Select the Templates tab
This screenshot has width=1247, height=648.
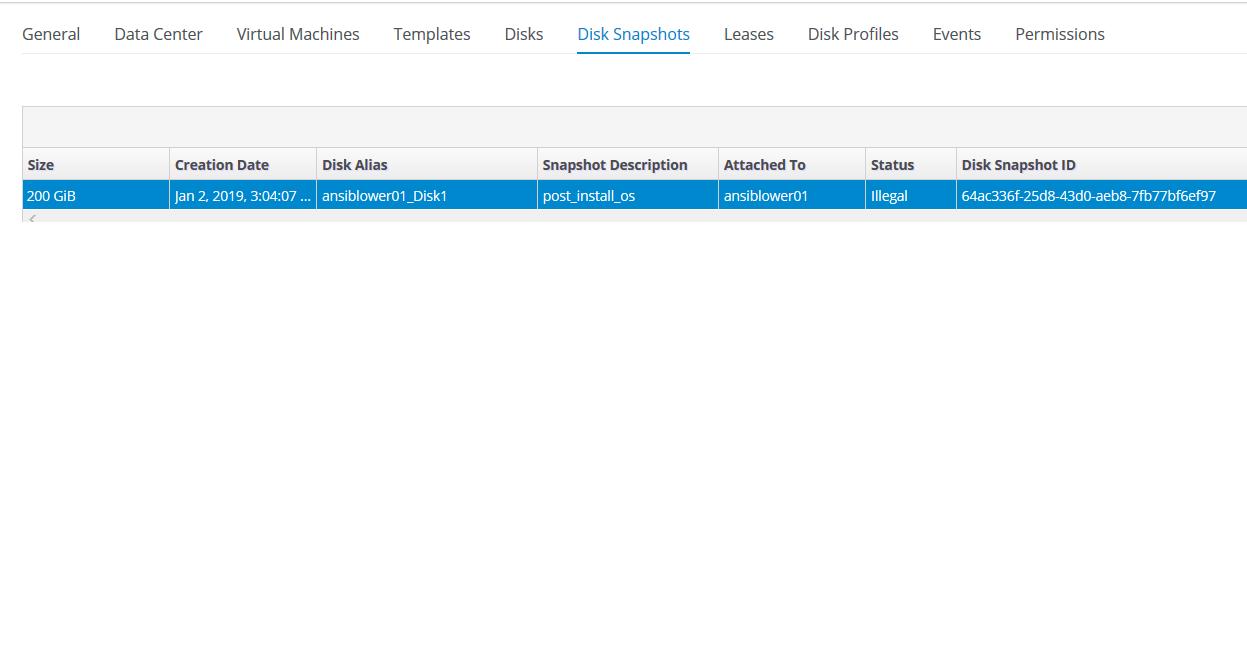(432, 34)
